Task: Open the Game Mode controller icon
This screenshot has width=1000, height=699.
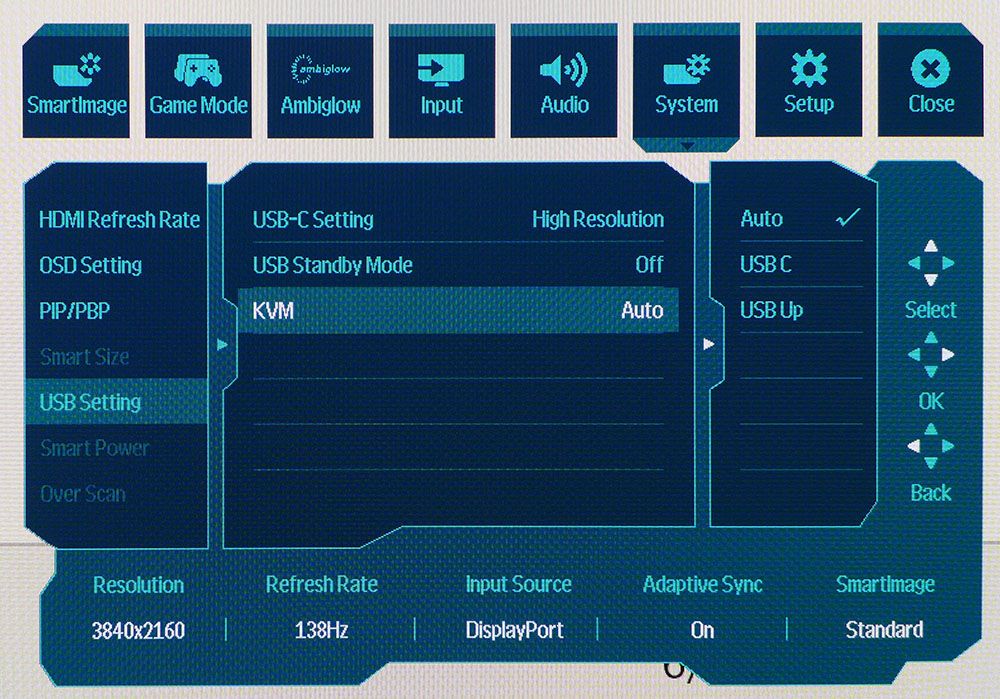Action: [198, 70]
